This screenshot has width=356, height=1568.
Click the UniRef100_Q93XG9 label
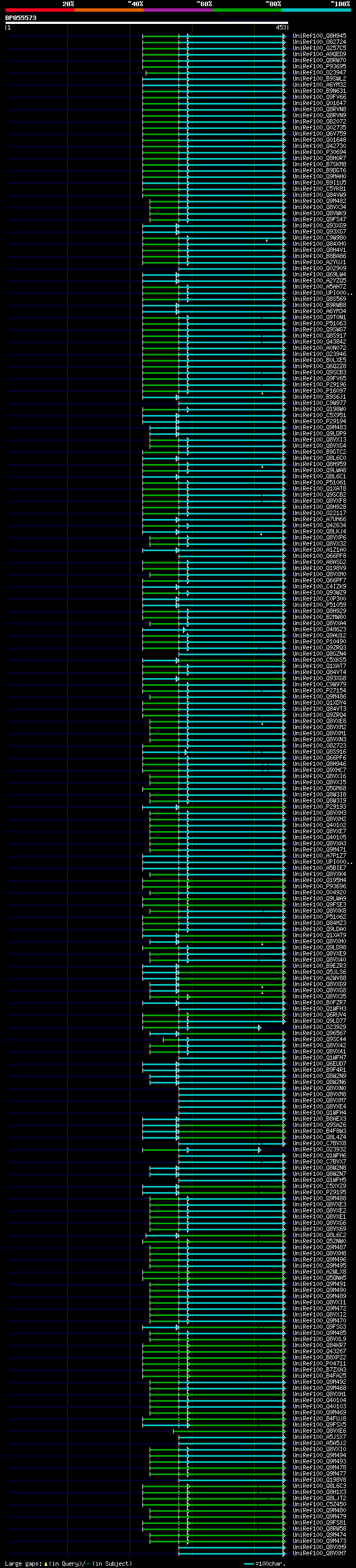coord(319,225)
